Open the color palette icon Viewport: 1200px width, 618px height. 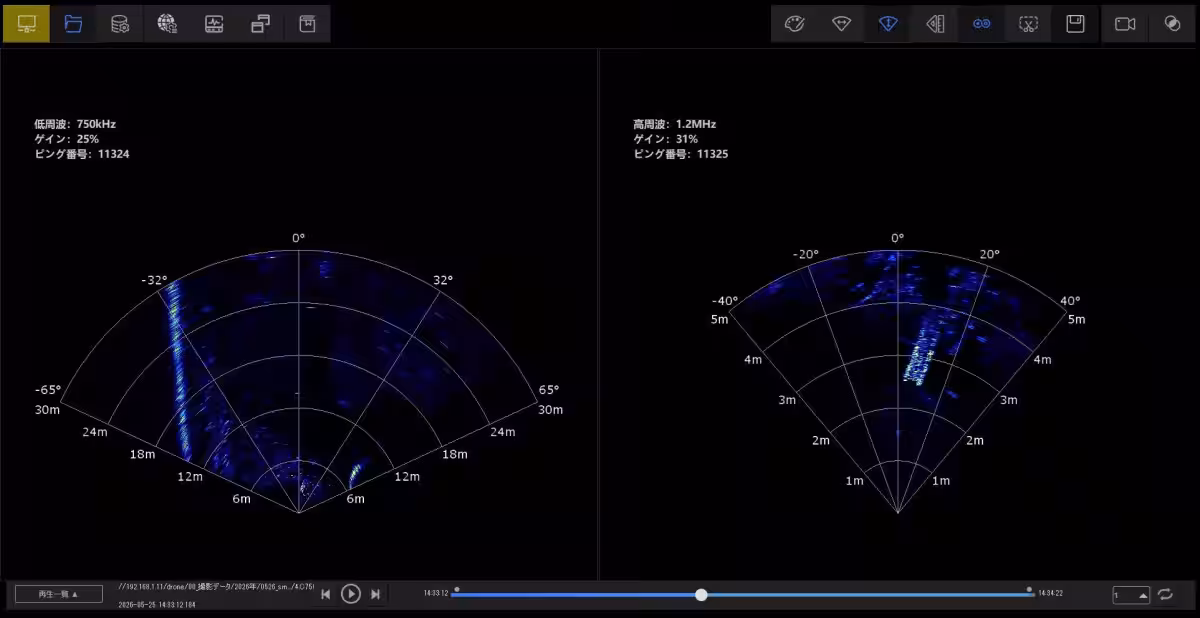click(794, 24)
